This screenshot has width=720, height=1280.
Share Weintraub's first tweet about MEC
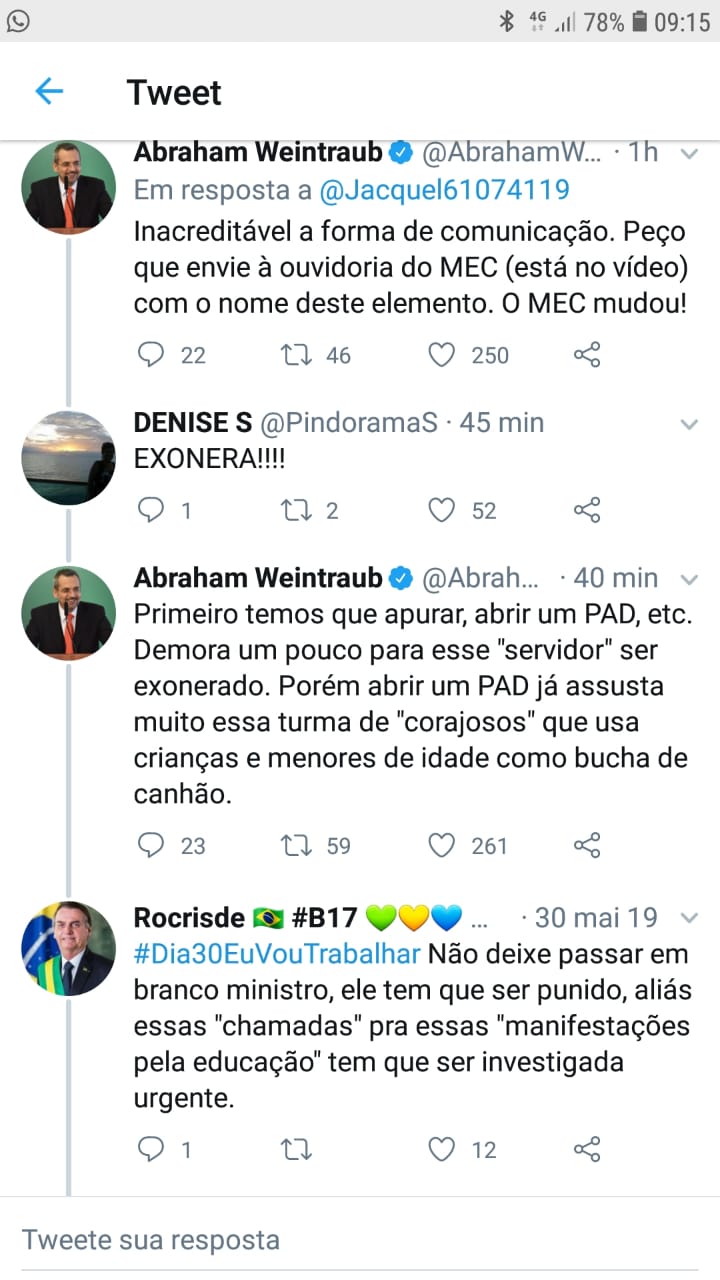(587, 355)
